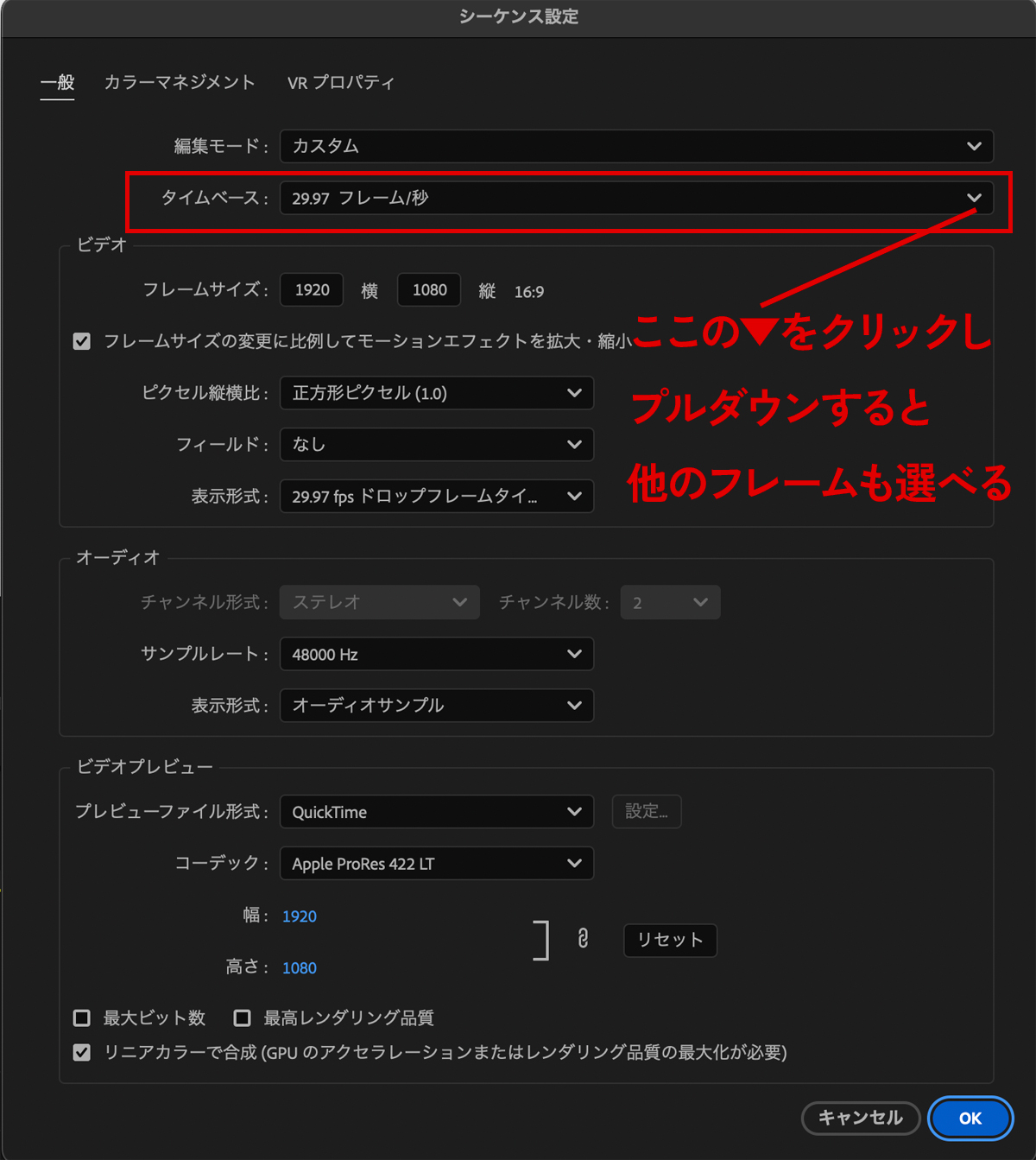Expand the audio 表示形式 オーディオサンプル dropdown
The width and height of the screenshot is (1036, 1160).
tap(436, 706)
